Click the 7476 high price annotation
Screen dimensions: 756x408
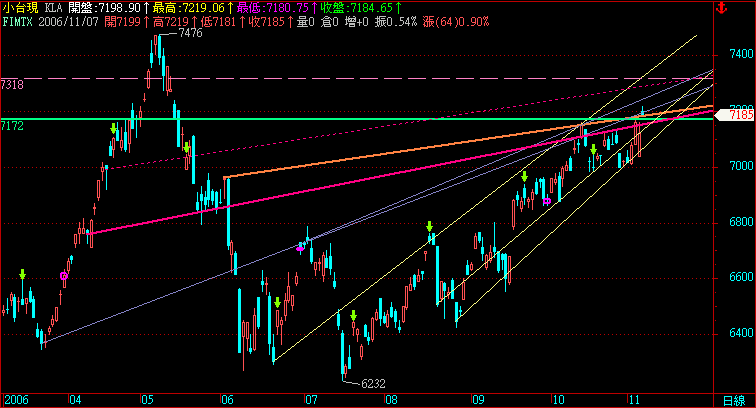190,34
